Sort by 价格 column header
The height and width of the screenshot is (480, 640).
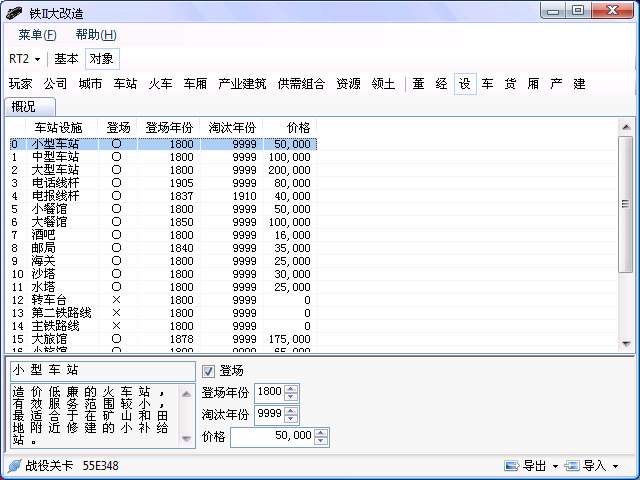point(289,128)
